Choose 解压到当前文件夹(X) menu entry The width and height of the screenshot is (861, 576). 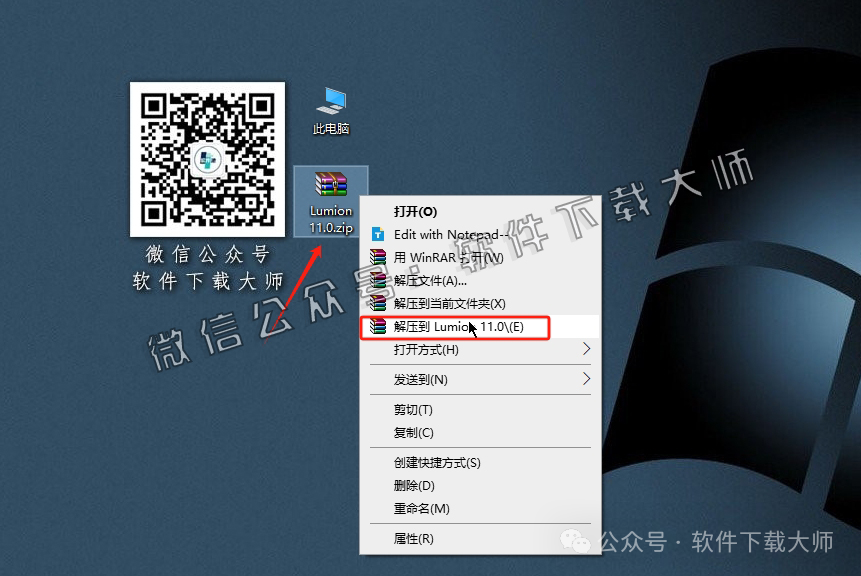pos(480,304)
